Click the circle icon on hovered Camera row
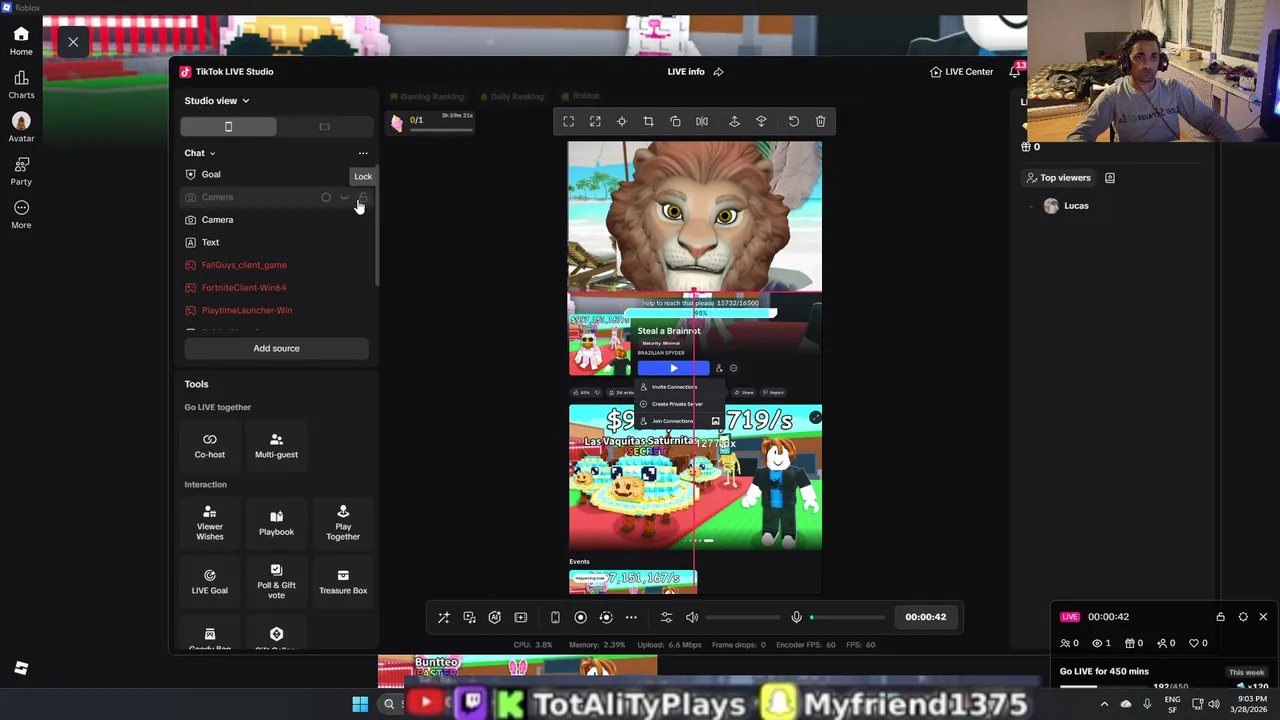Viewport: 1280px width, 720px height. pyautogui.click(x=326, y=197)
